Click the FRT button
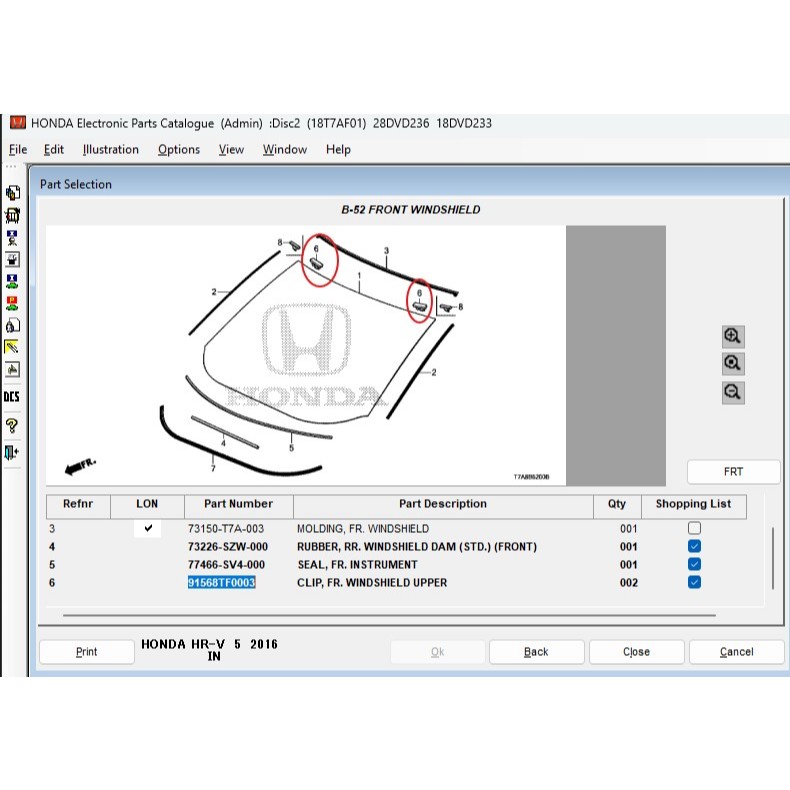 [x=734, y=472]
